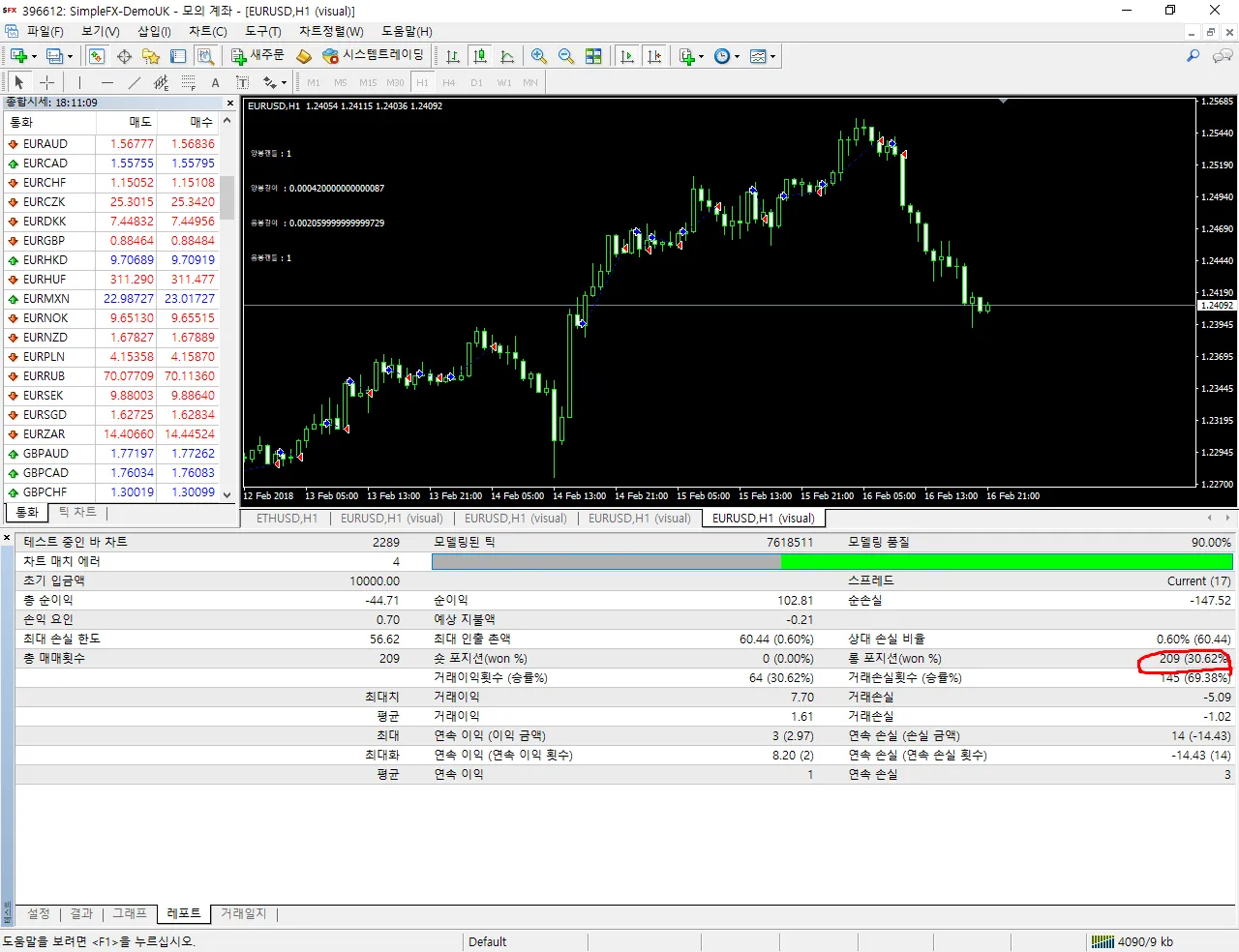Switch timeframe to M15
Viewport: 1239px width, 952px height.
pyautogui.click(x=368, y=82)
